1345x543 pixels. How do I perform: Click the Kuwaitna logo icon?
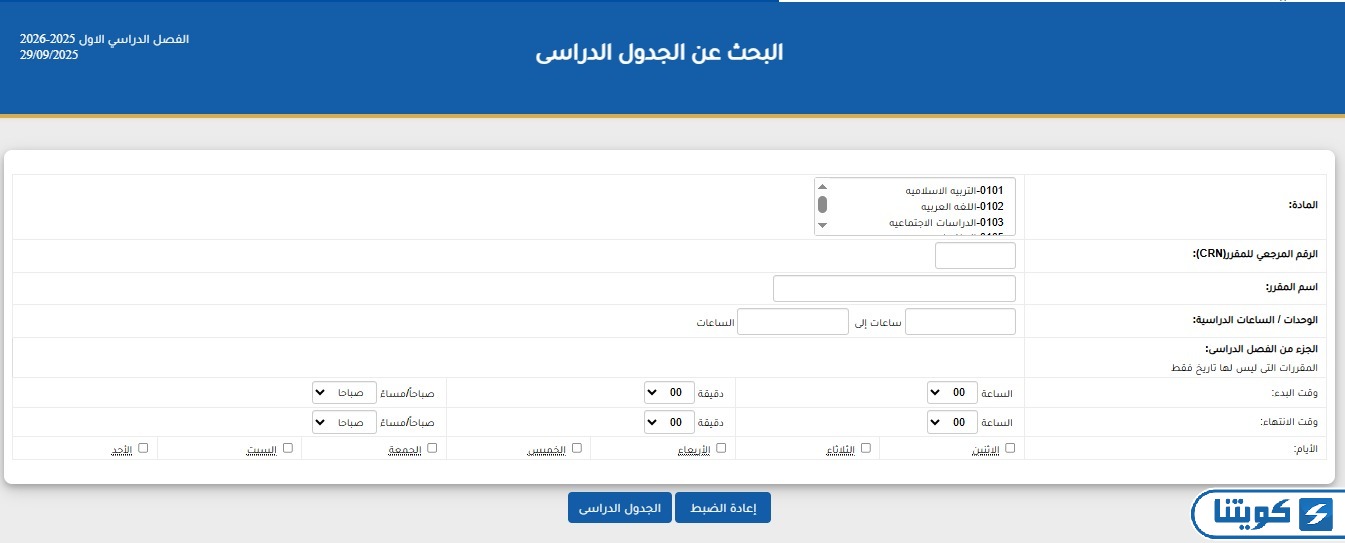click(1312, 516)
